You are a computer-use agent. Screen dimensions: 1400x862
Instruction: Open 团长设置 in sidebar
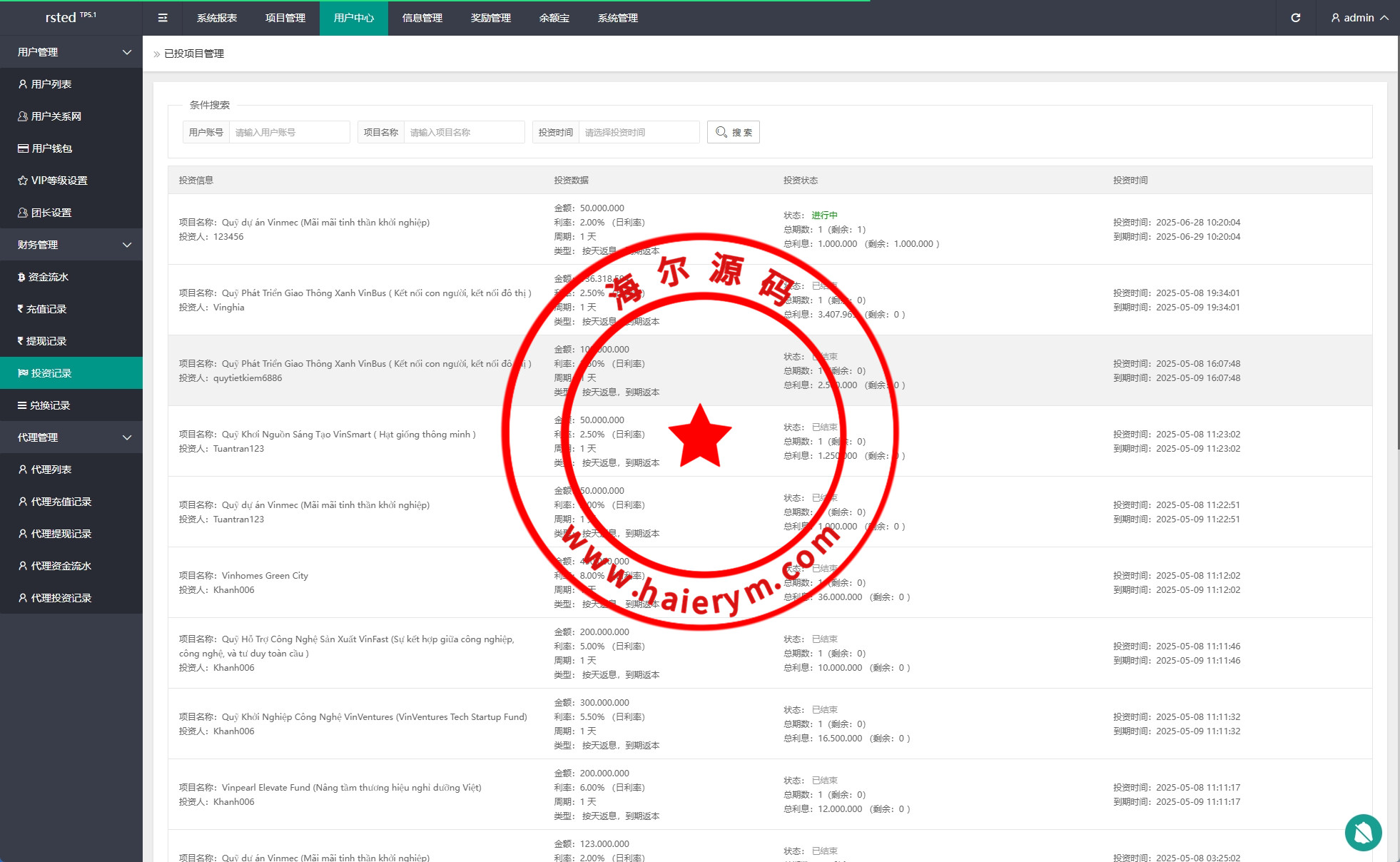[71, 213]
